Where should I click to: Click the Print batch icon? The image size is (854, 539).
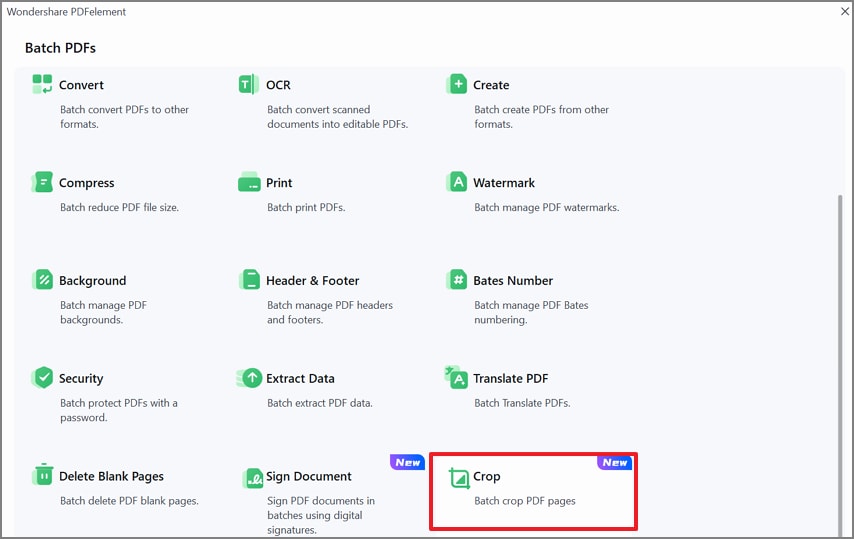249,182
